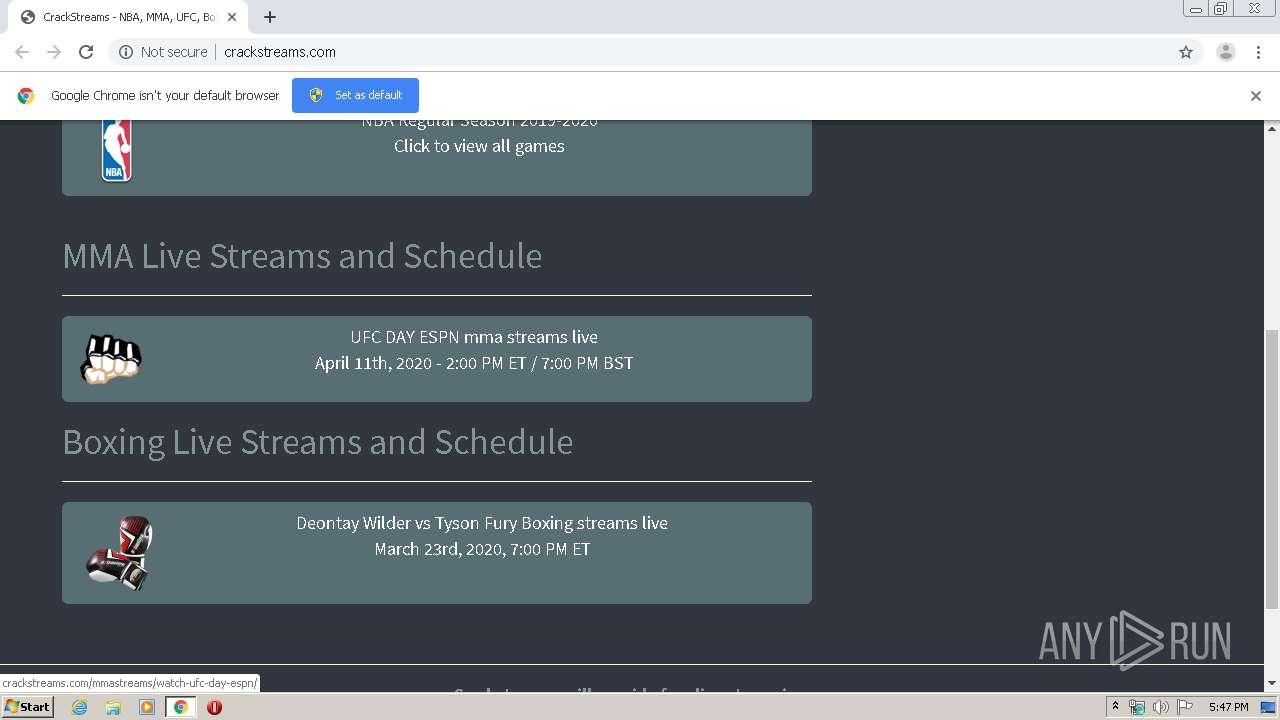Dismiss the default browser notification bar
This screenshot has width=1280, height=720.
[x=1256, y=96]
